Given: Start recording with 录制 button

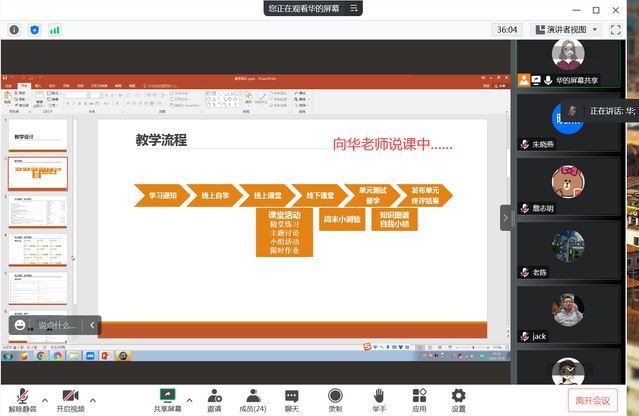Looking at the screenshot, I should (x=335, y=399).
